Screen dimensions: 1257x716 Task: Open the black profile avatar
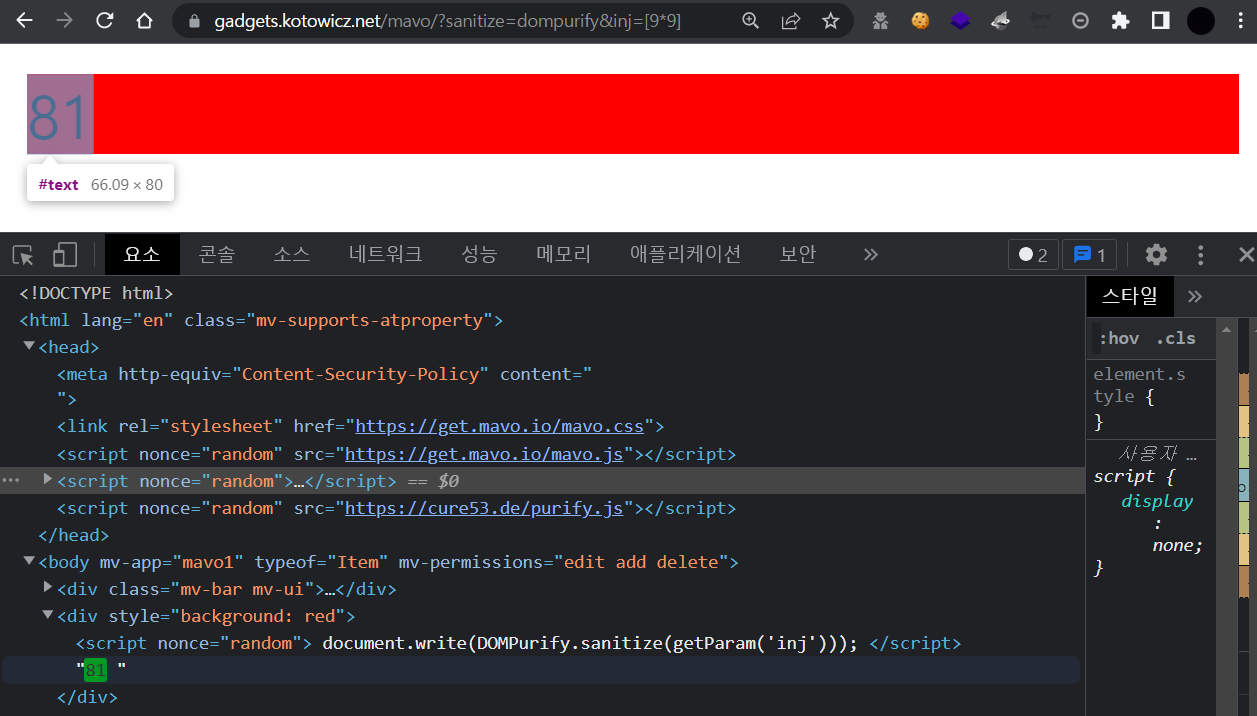1201,20
